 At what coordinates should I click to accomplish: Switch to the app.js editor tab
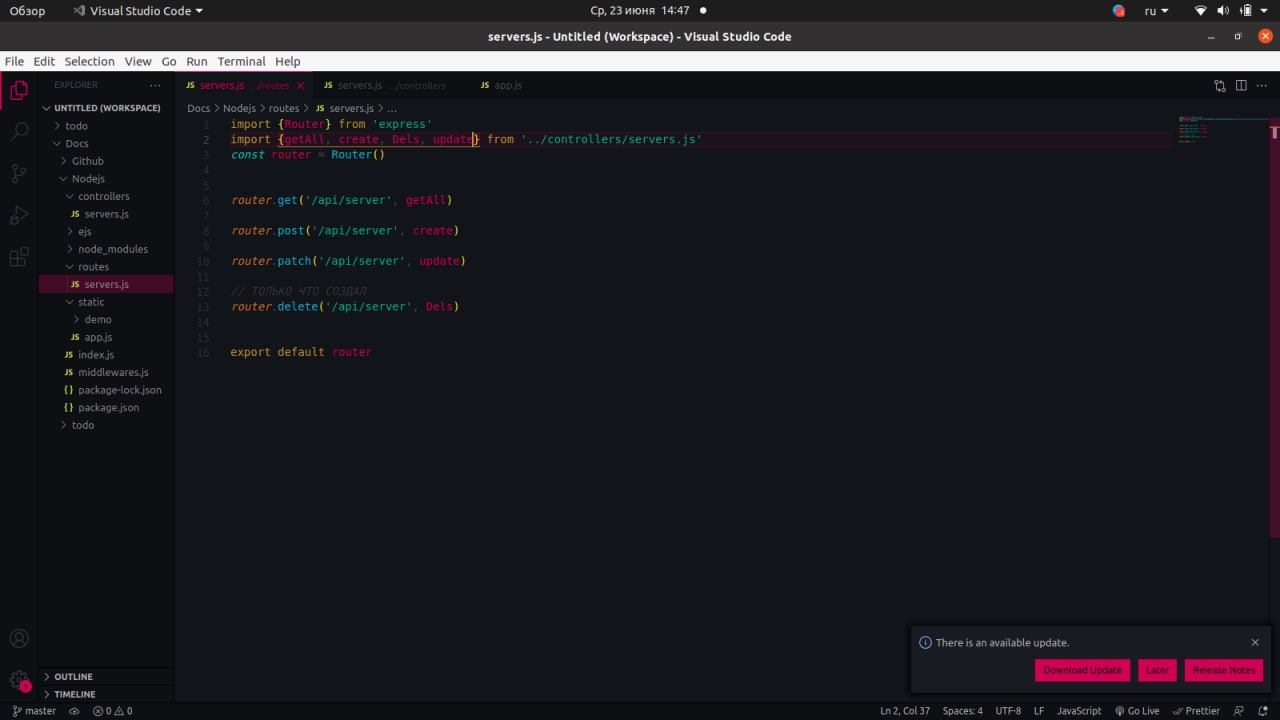pos(507,86)
